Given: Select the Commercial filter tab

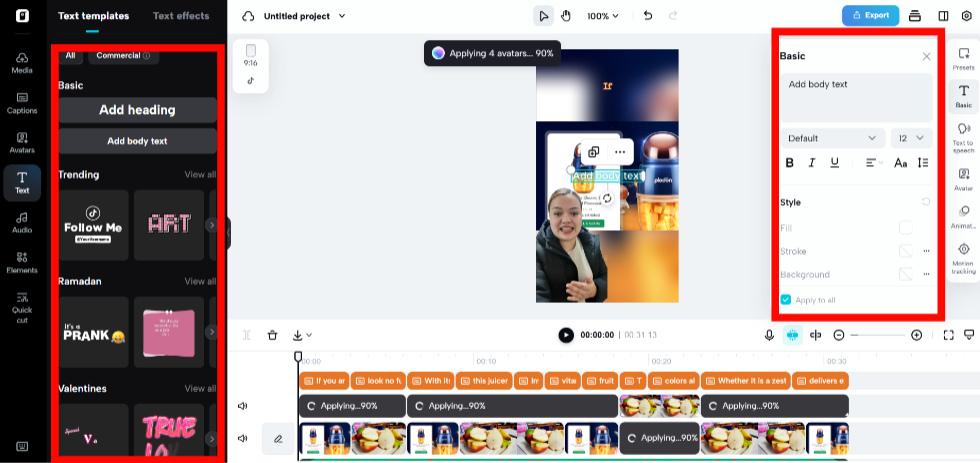Looking at the screenshot, I should (123, 56).
